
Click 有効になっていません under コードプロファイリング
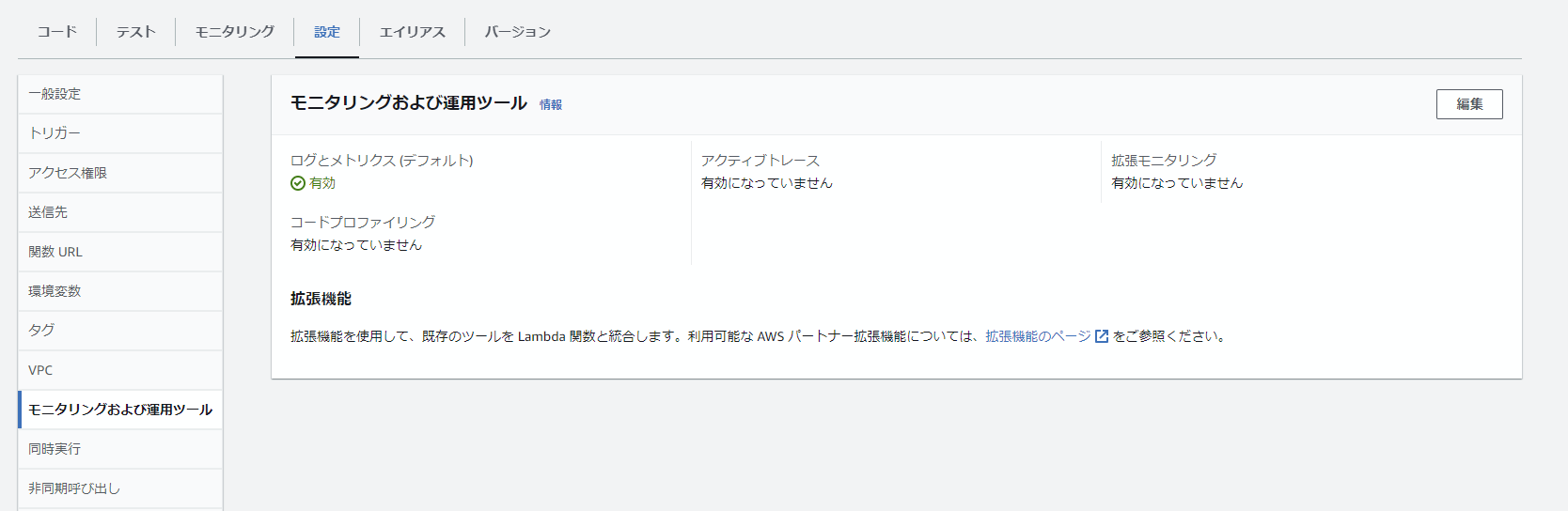(x=356, y=245)
